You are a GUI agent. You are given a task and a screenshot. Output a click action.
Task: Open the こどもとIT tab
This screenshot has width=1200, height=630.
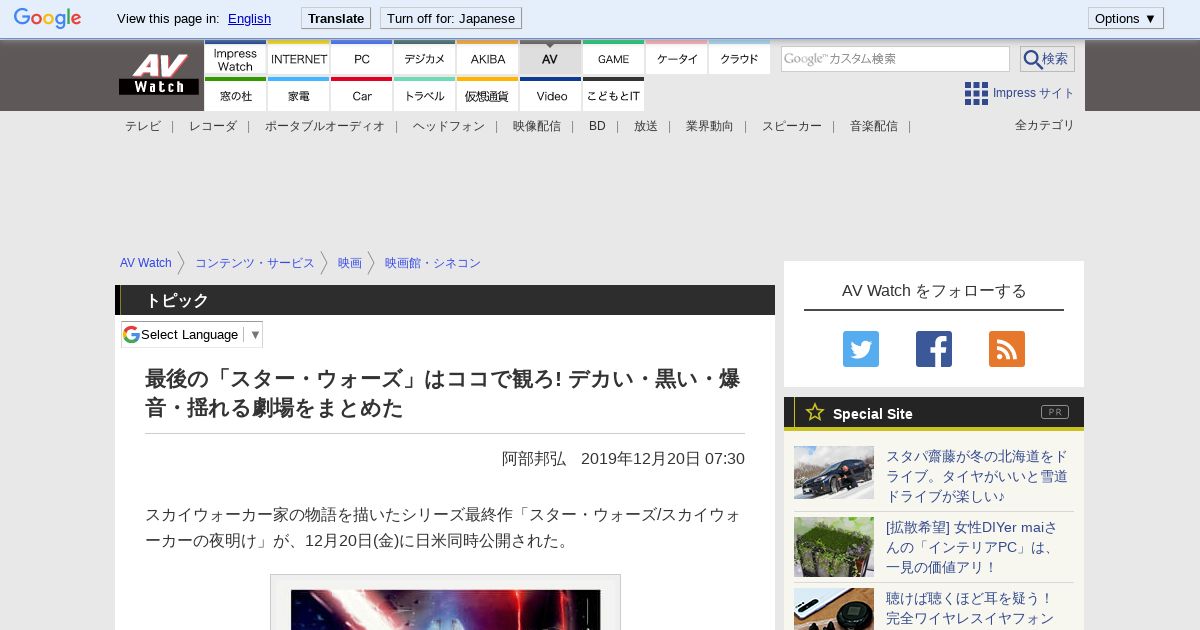coord(613,95)
